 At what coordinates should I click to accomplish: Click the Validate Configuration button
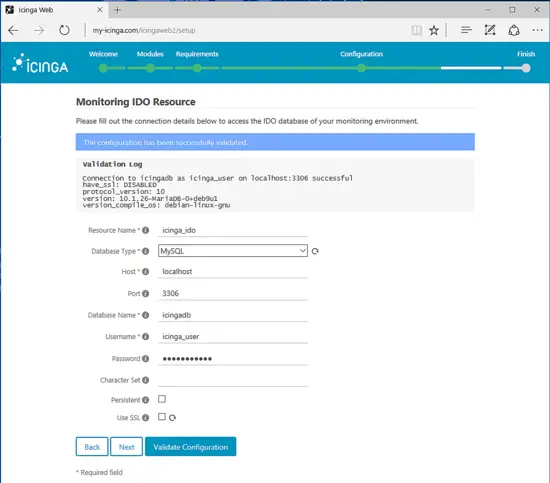pyautogui.click(x=190, y=447)
